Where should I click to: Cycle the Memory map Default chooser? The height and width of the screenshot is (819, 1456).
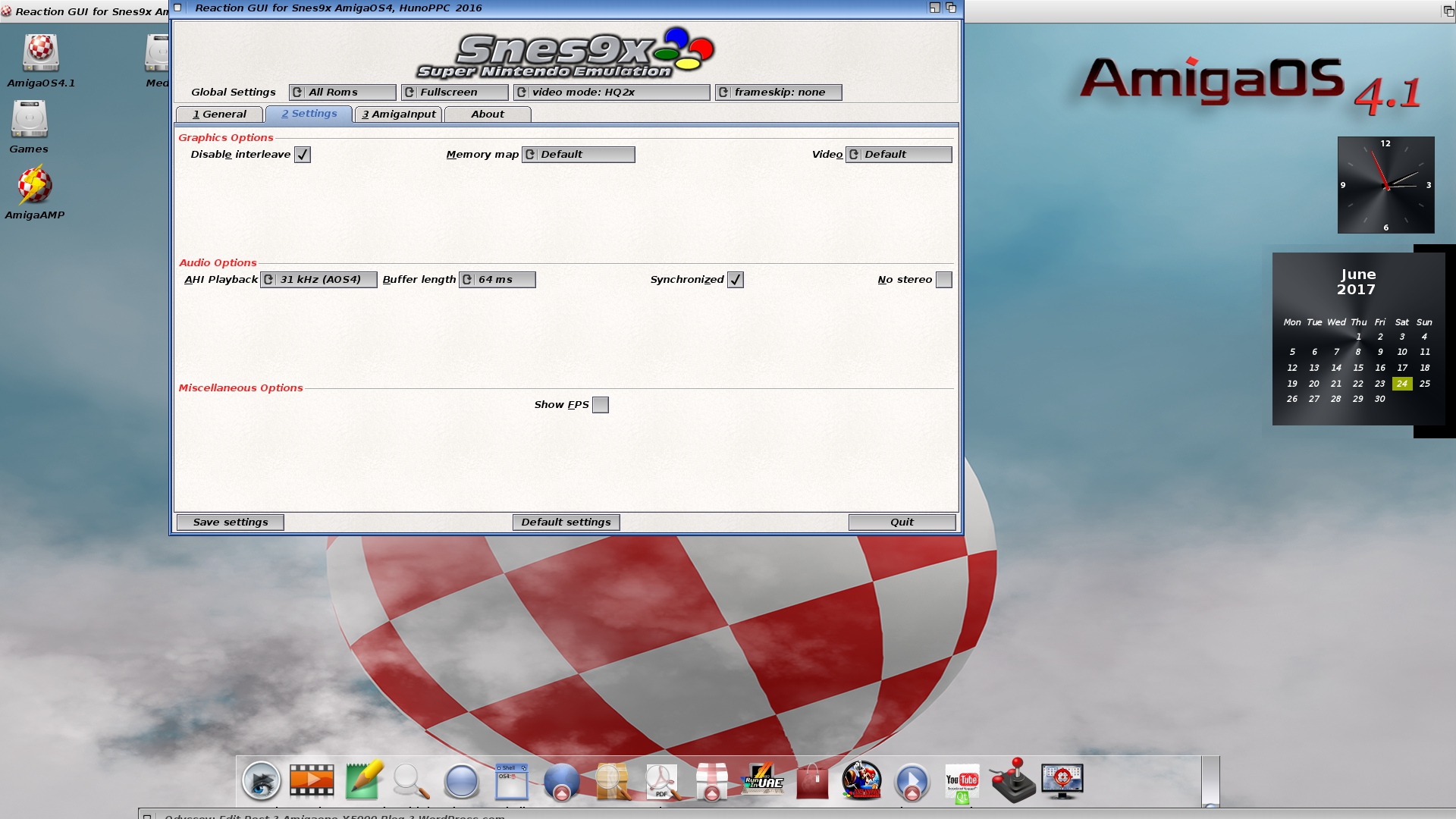(x=579, y=155)
